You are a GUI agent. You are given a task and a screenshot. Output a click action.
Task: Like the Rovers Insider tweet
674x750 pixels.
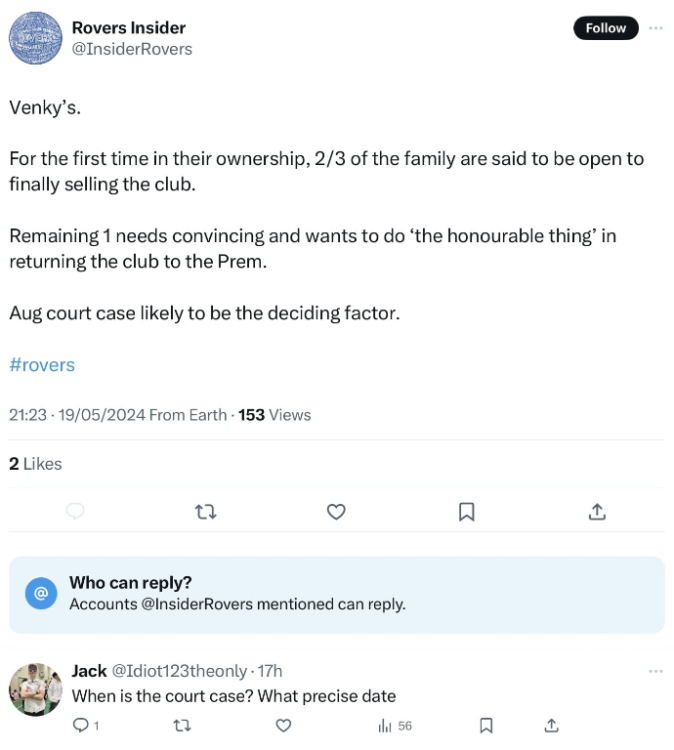tap(336, 512)
